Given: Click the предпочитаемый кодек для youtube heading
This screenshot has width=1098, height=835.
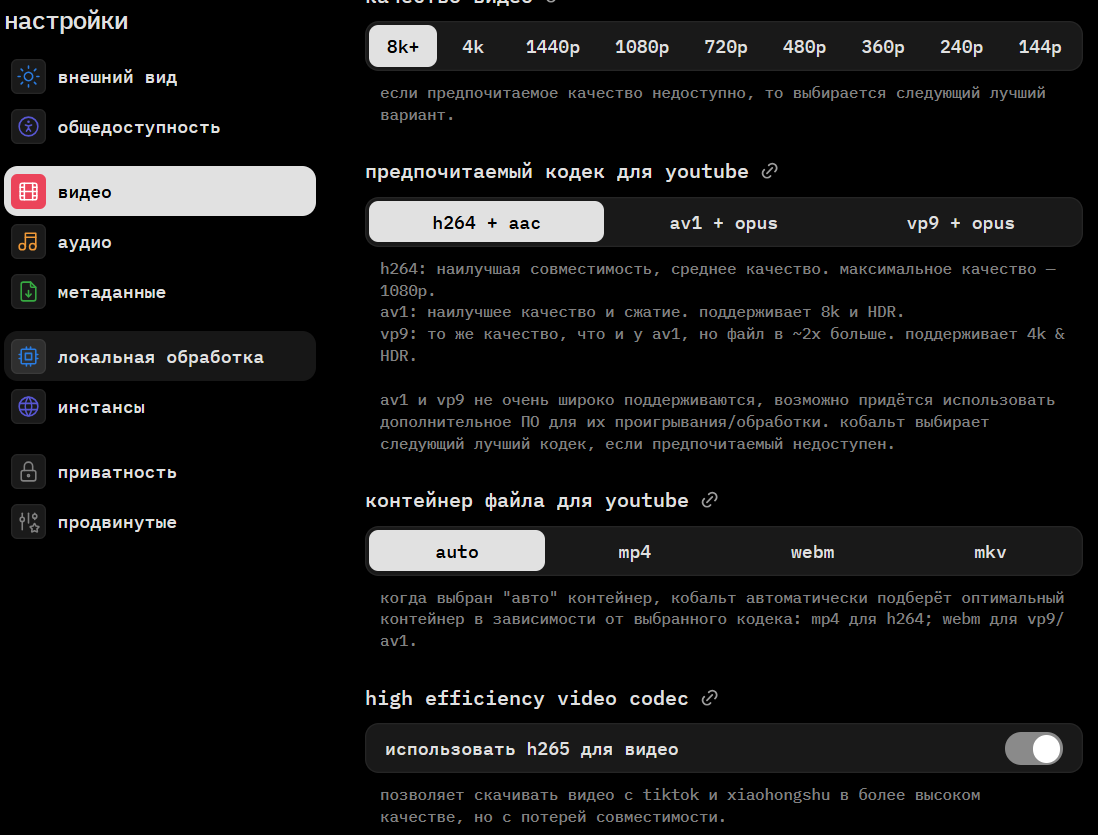Looking at the screenshot, I should tap(557, 172).
